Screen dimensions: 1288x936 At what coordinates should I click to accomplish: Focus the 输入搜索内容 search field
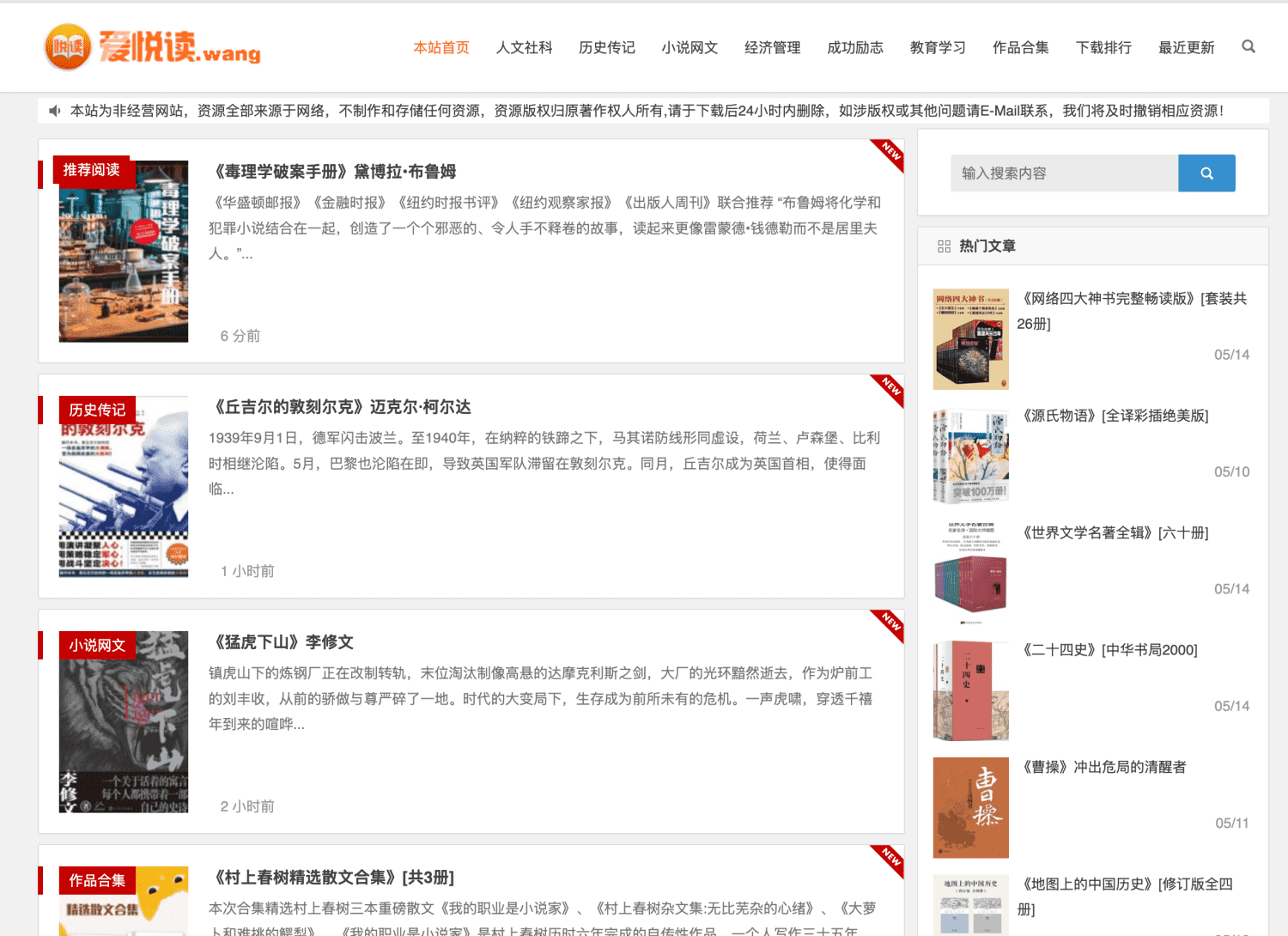1064,173
